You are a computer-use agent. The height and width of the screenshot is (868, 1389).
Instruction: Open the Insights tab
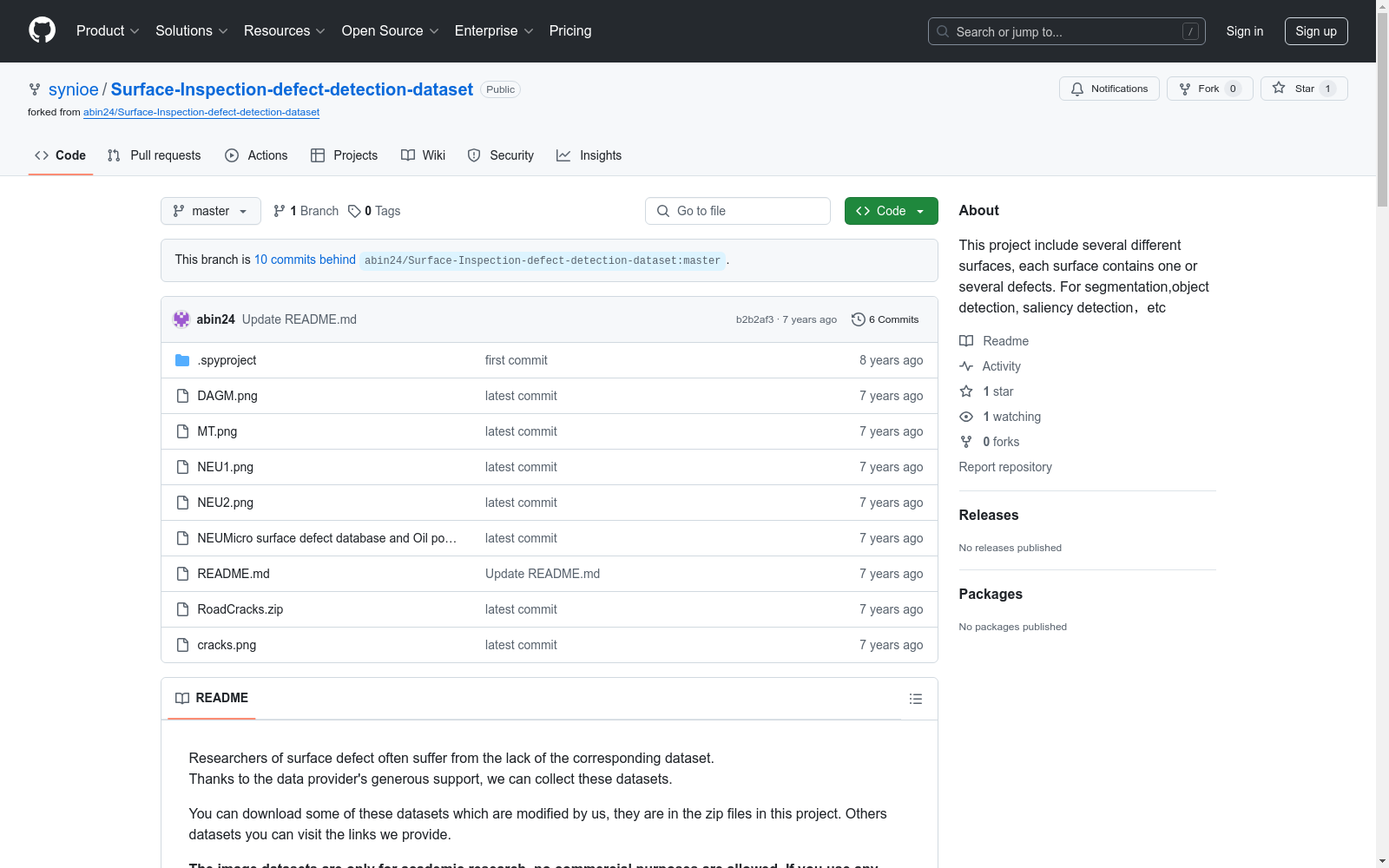tap(589, 155)
